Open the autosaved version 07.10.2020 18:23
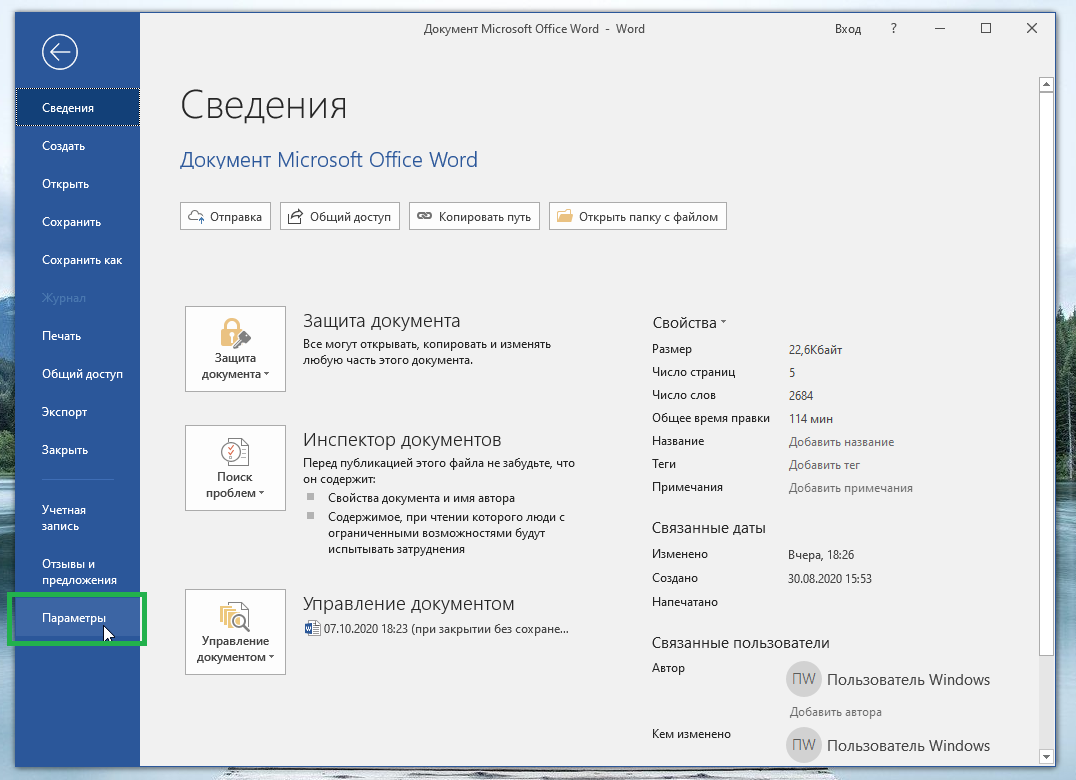Screen dimensions: 1076x780 [x=437, y=628]
